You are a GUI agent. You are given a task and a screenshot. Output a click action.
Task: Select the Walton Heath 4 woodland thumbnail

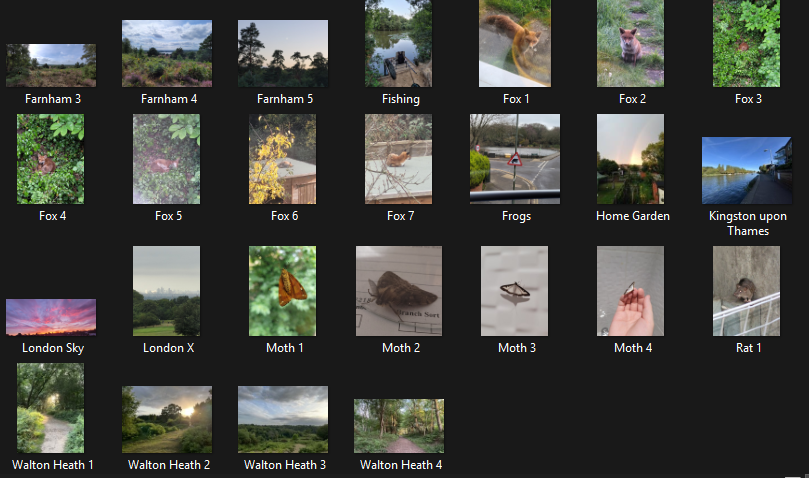(399, 426)
